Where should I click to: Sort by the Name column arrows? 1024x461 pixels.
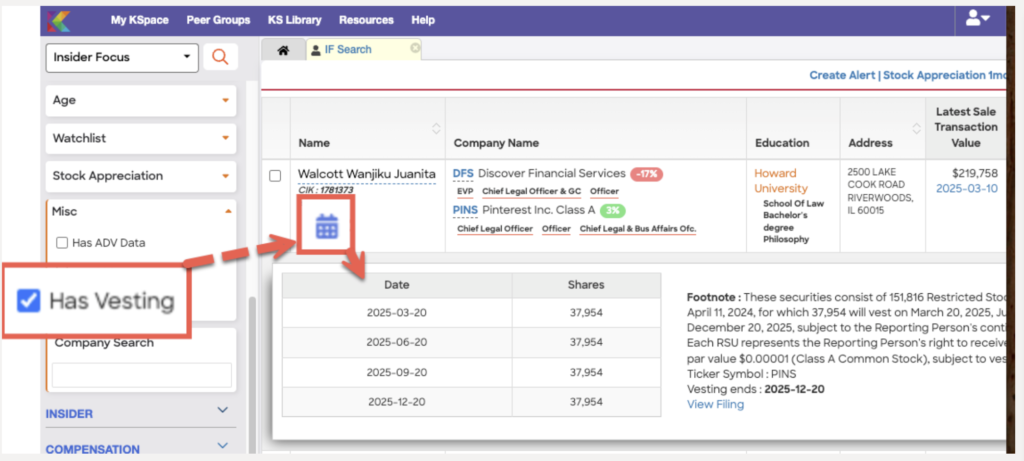(x=436, y=129)
